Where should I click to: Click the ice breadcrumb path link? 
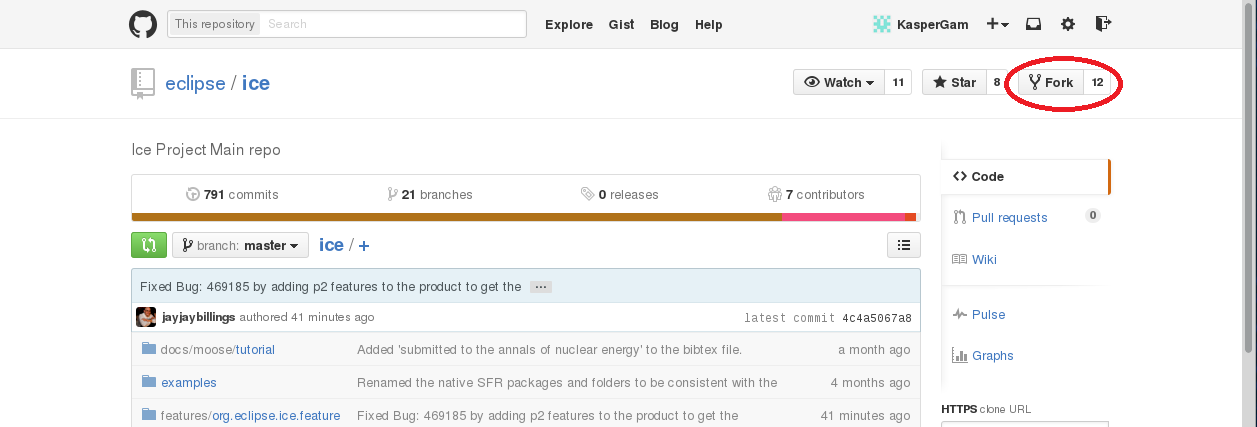[331, 245]
